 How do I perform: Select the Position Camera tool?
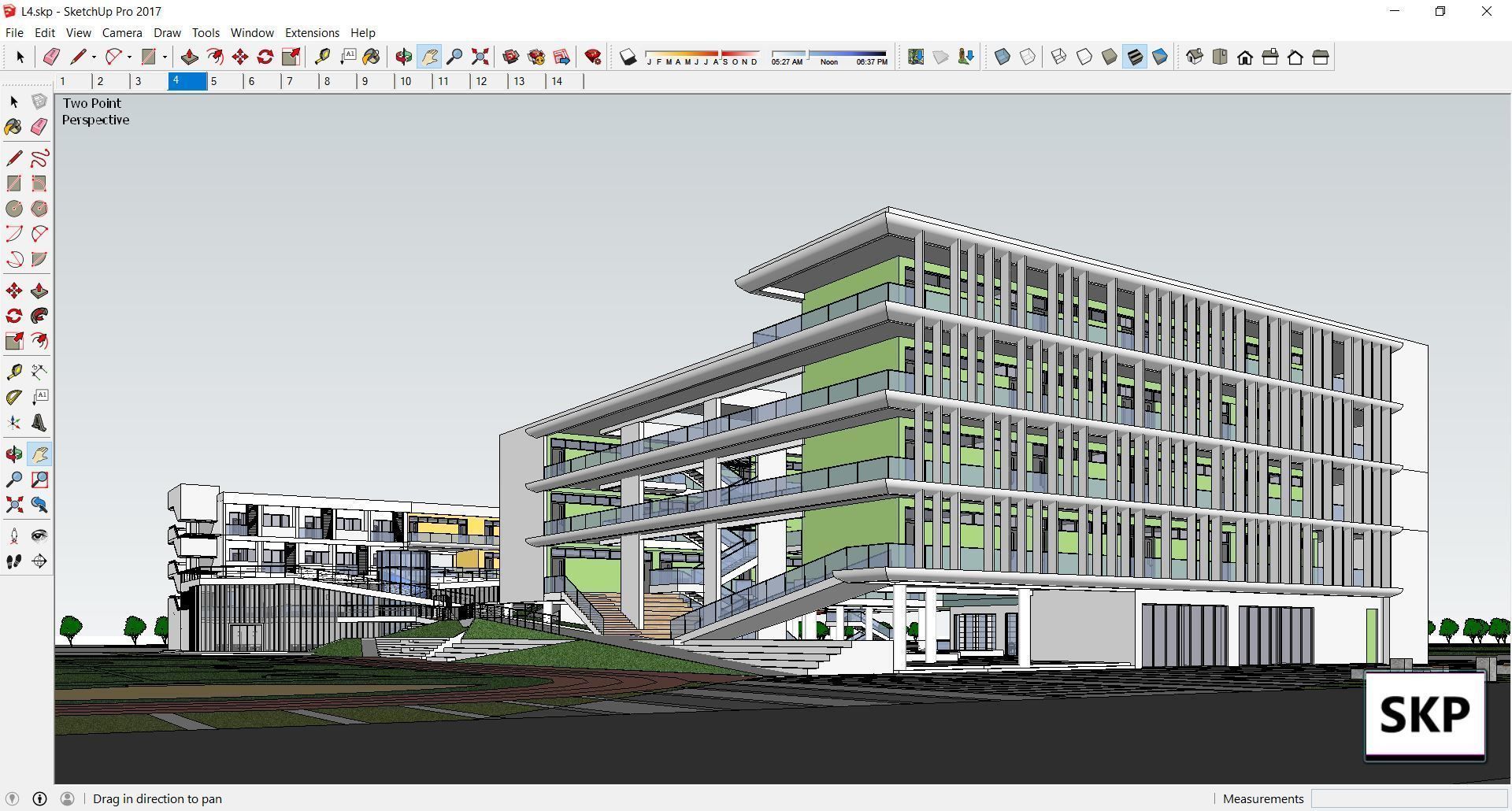[x=14, y=536]
